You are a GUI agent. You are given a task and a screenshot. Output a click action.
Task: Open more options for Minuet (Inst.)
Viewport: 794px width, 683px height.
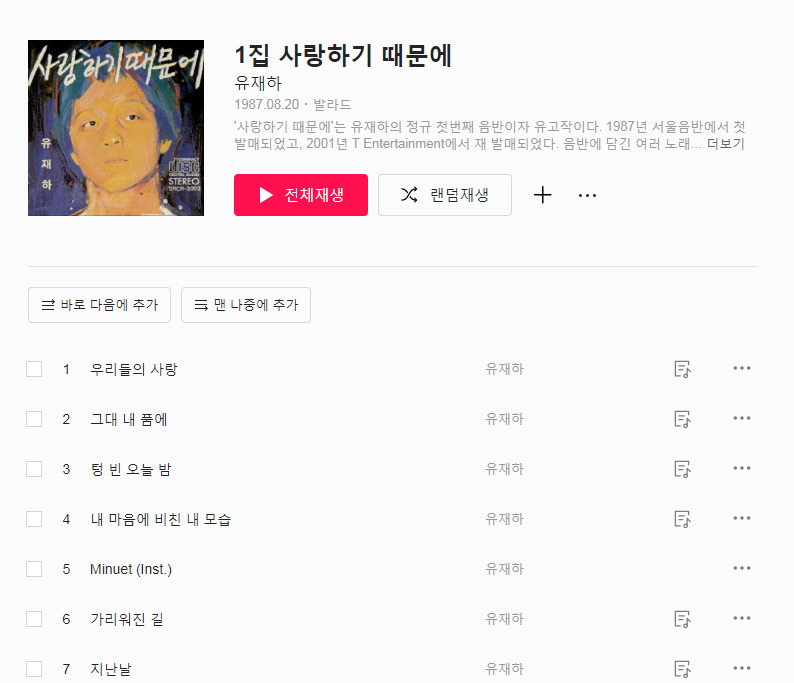[x=742, y=568]
